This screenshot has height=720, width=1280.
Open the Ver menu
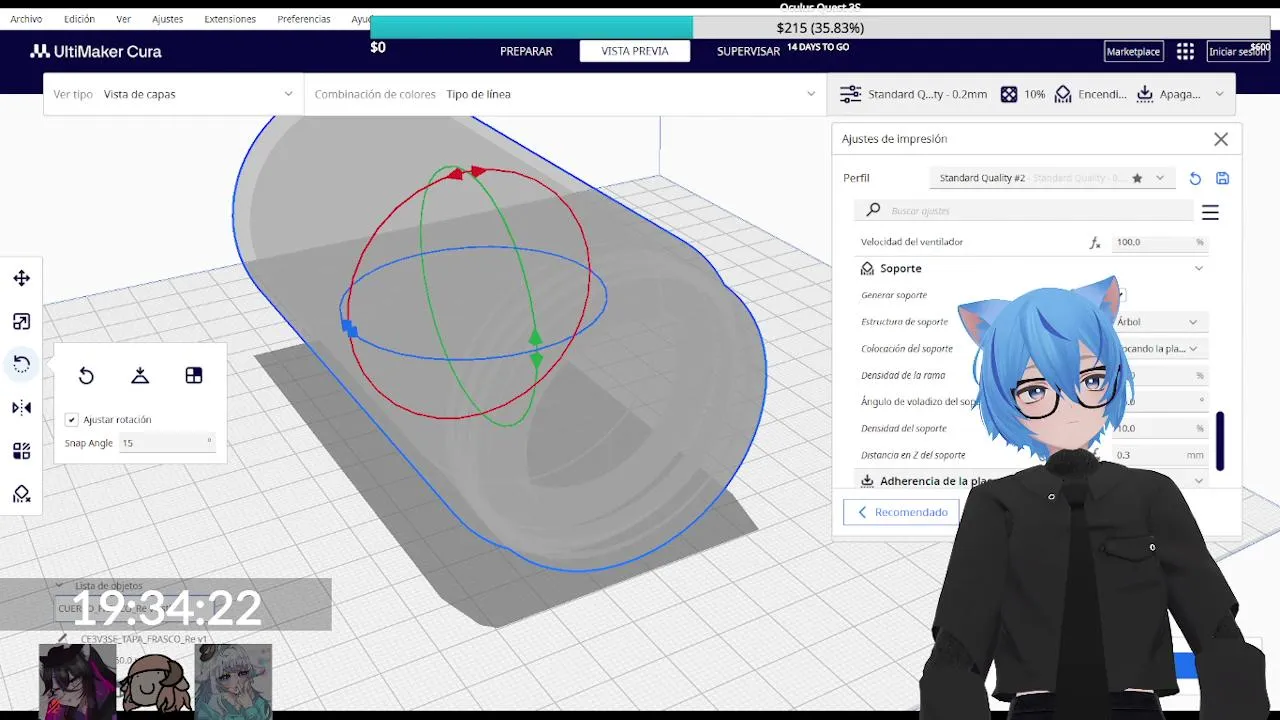[x=123, y=19]
